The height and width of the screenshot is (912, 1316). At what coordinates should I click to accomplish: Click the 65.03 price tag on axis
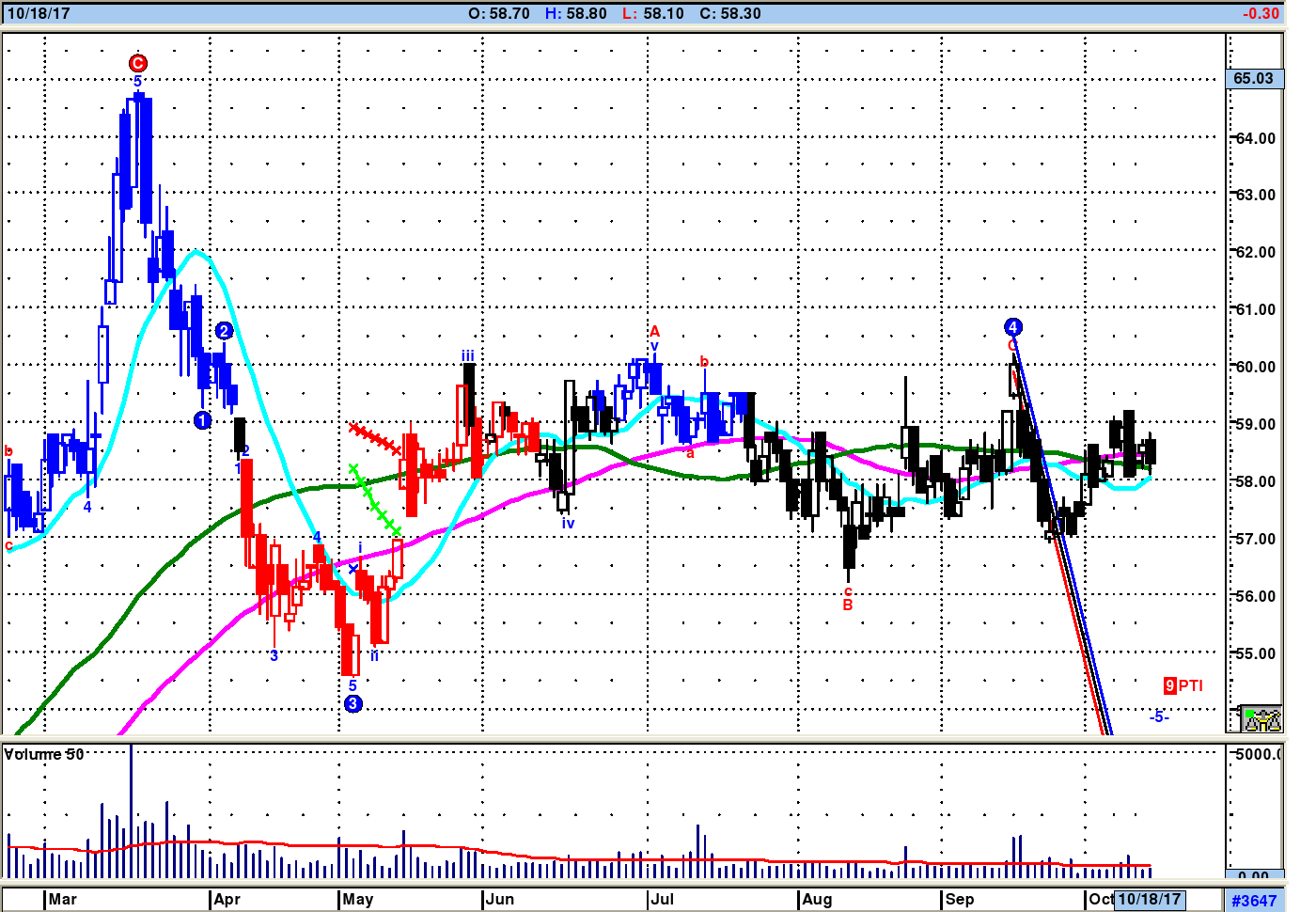[x=1254, y=78]
